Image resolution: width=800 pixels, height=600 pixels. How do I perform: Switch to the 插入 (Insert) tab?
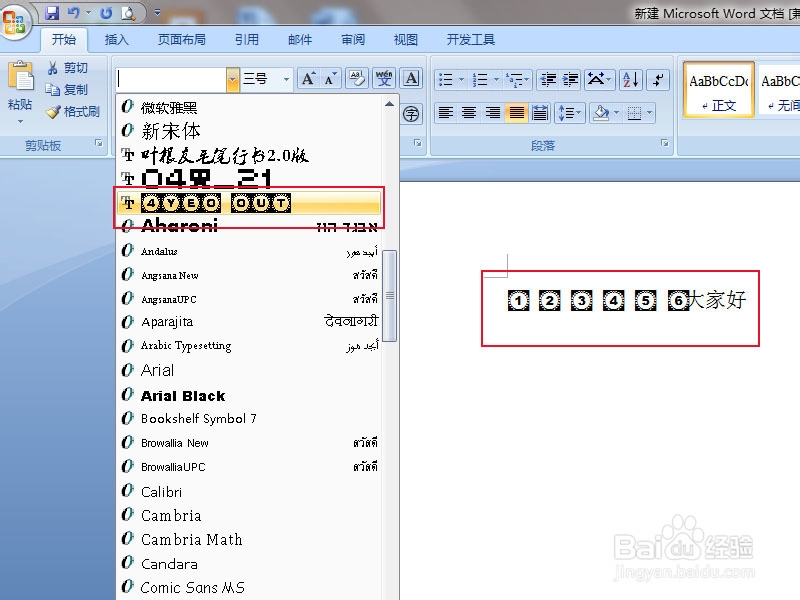116,40
